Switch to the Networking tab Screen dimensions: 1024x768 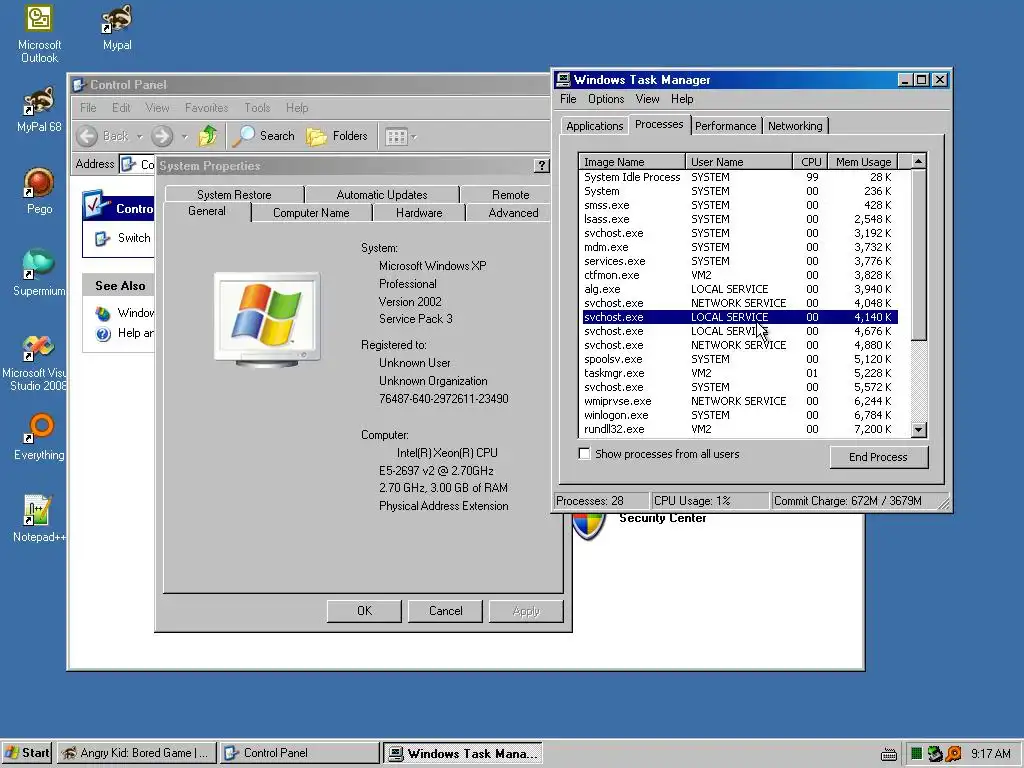[795, 126]
